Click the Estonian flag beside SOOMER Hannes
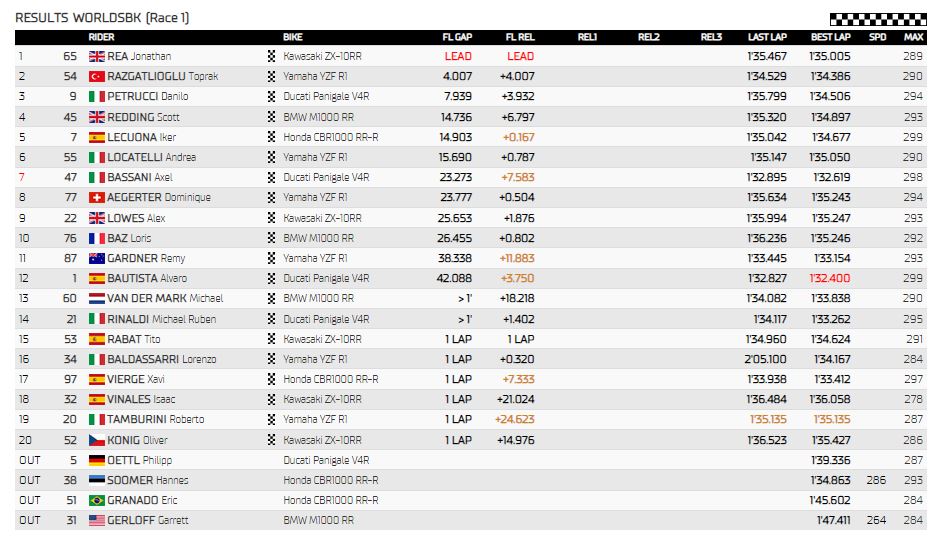Screen dimensions: 949x541 97,480
